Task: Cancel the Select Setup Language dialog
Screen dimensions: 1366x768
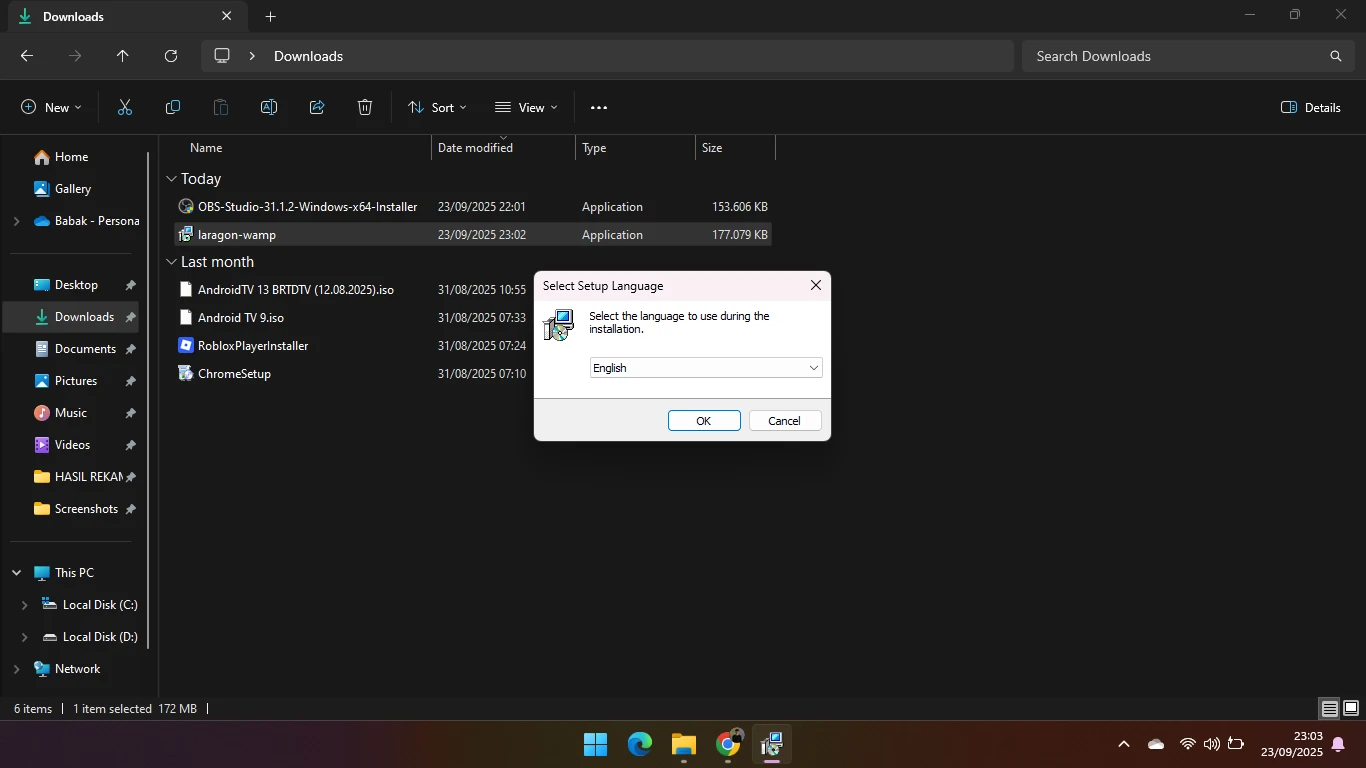Action: pyautogui.click(x=785, y=421)
